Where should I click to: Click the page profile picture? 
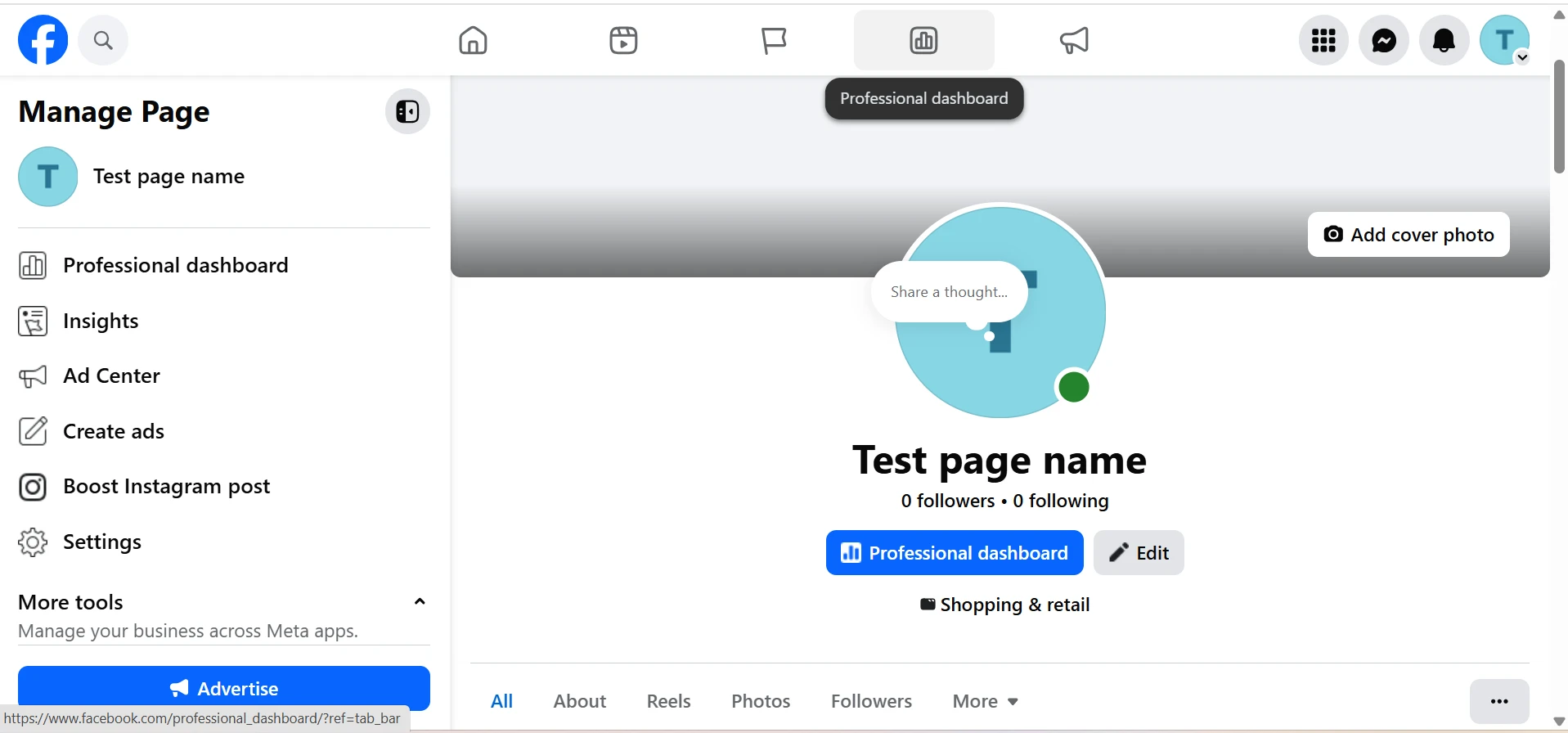click(x=1000, y=312)
